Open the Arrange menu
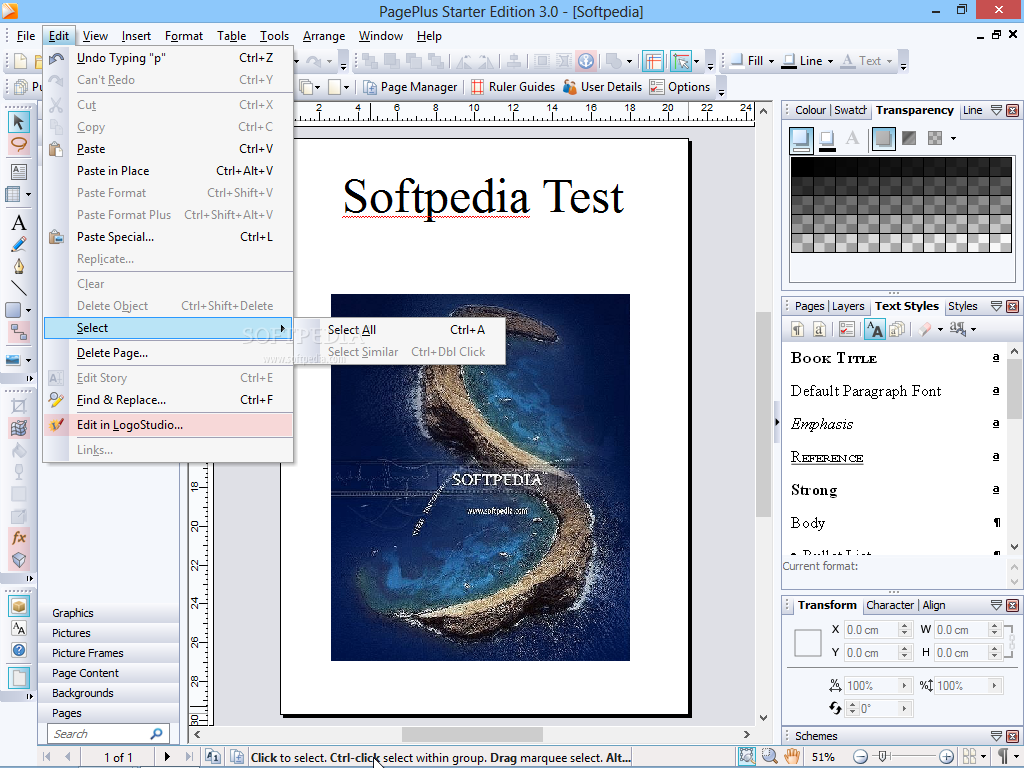 [x=324, y=36]
